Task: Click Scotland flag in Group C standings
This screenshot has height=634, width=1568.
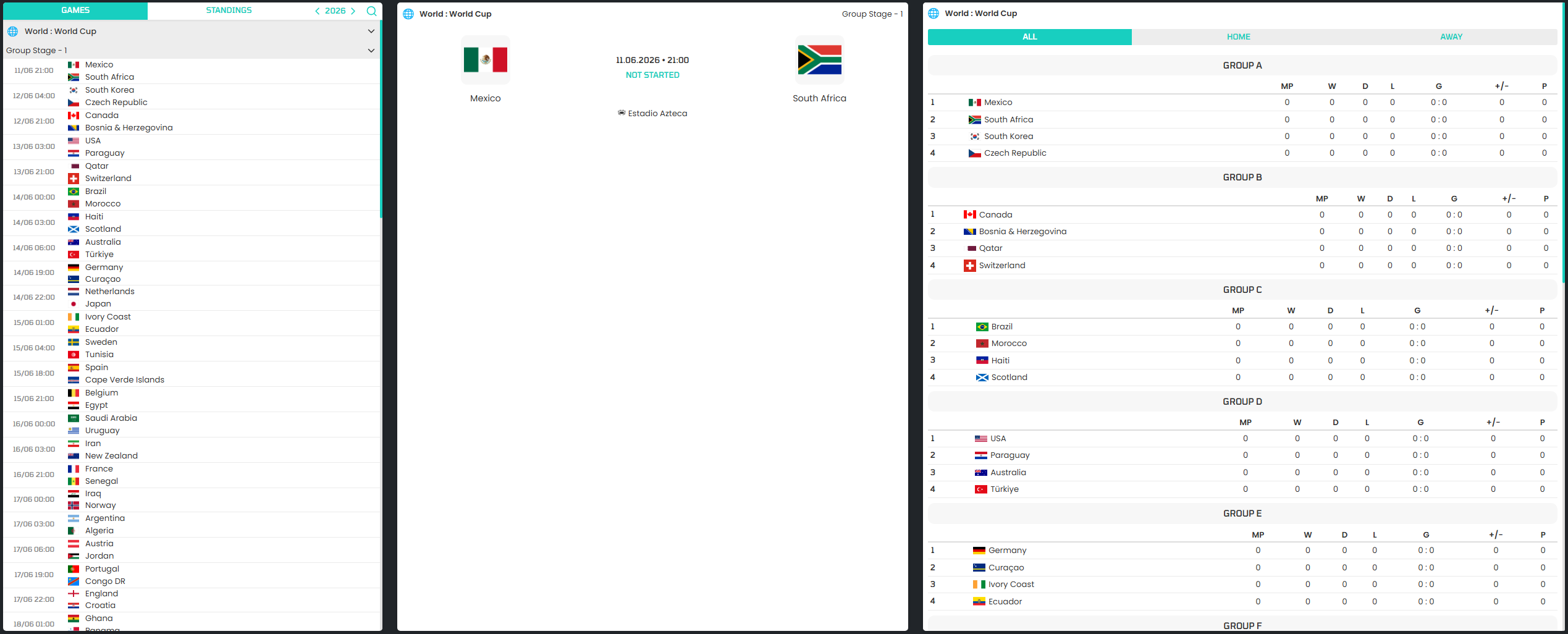Action: tap(982, 378)
